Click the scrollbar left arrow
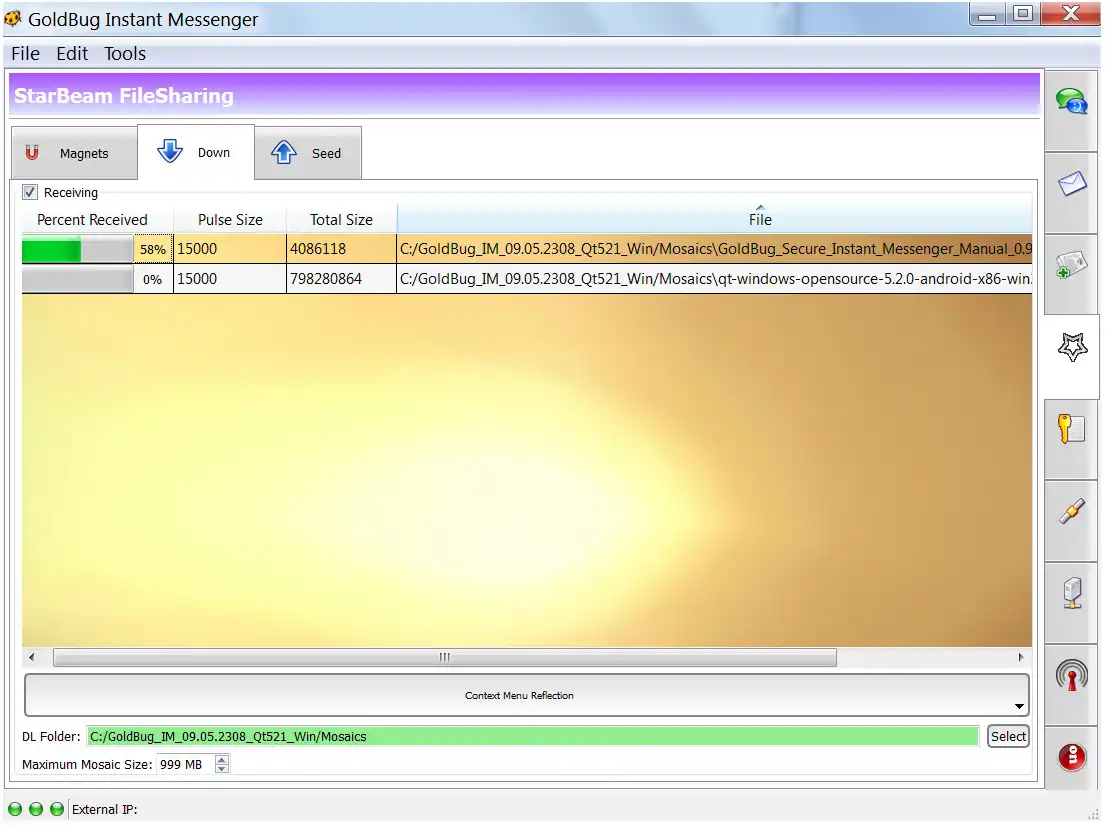Screen dimensions: 1109x827 31,657
